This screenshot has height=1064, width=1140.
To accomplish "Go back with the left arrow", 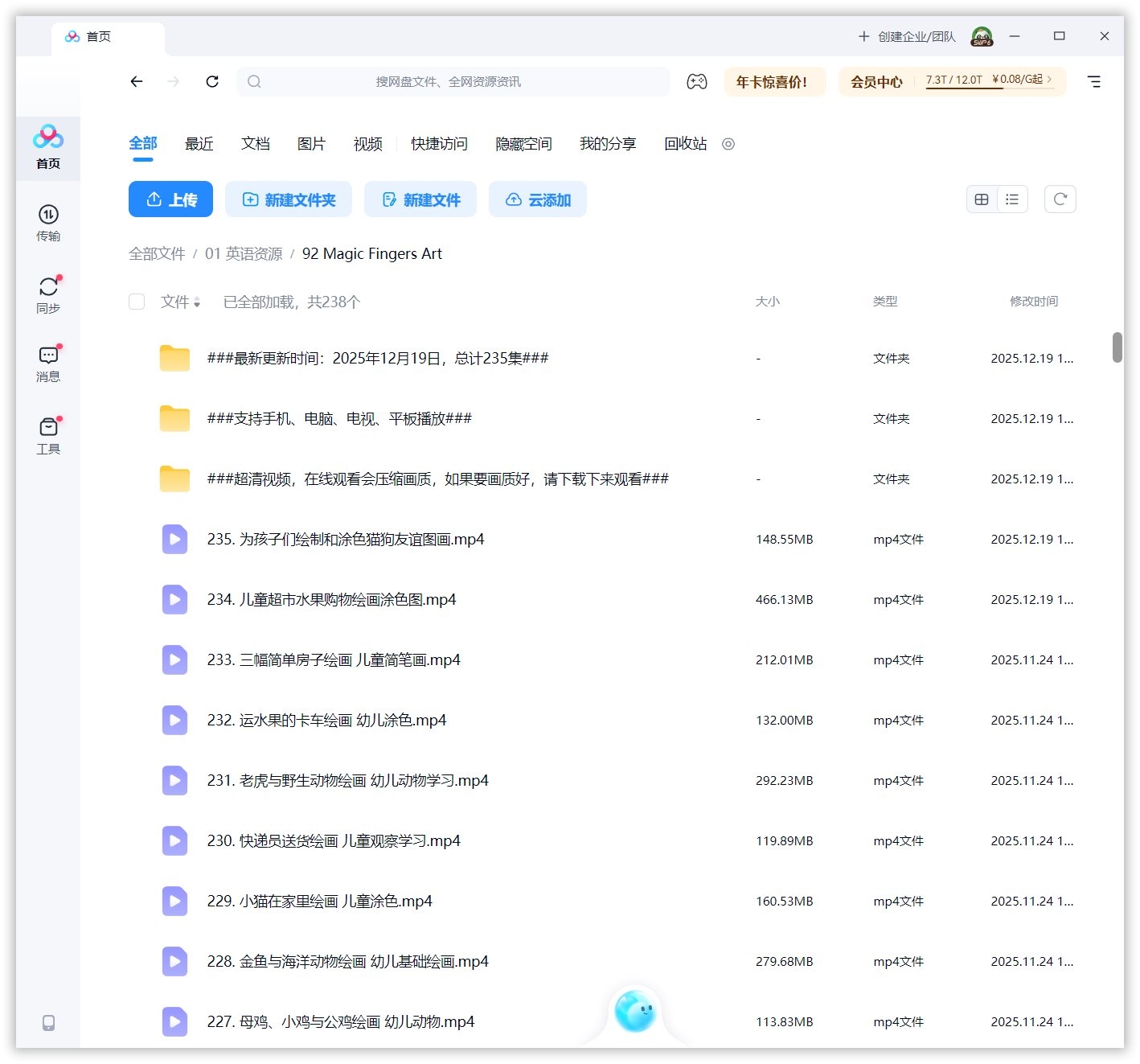I will tap(137, 81).
